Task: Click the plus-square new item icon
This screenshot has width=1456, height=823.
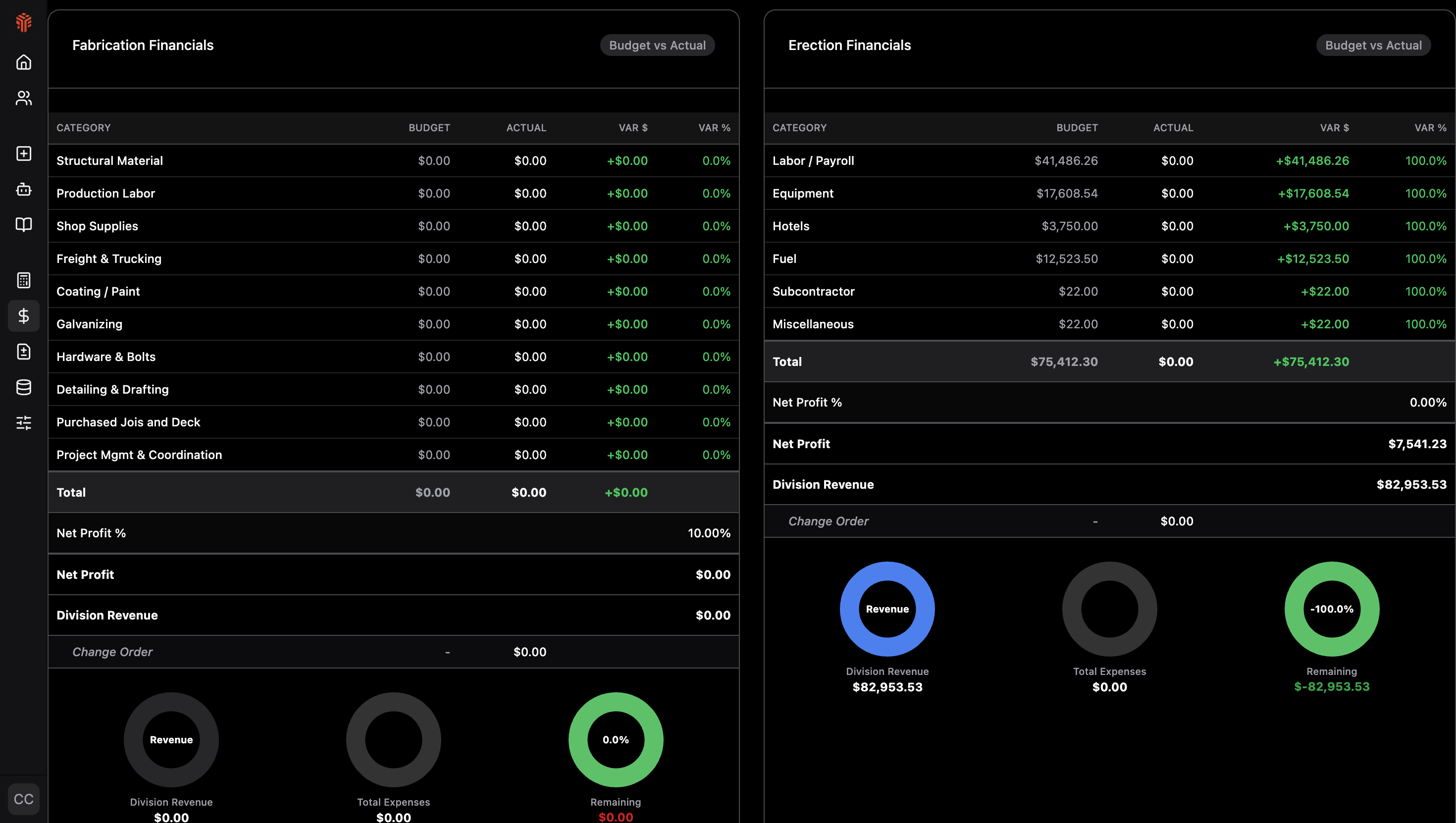Action: tap(24, 154)
